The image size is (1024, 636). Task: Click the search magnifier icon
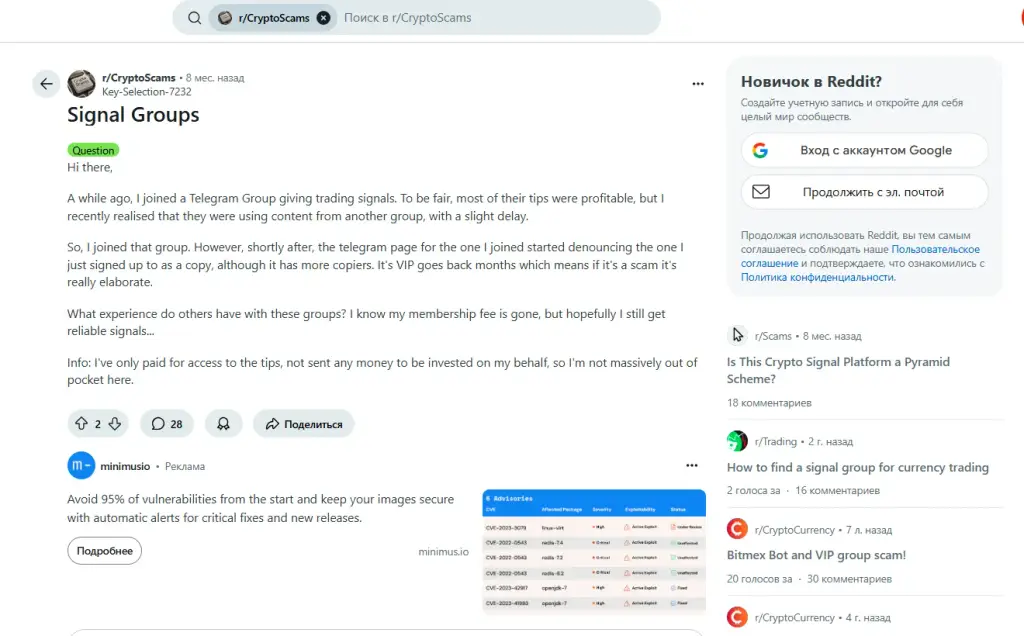[x=194, y=18]
